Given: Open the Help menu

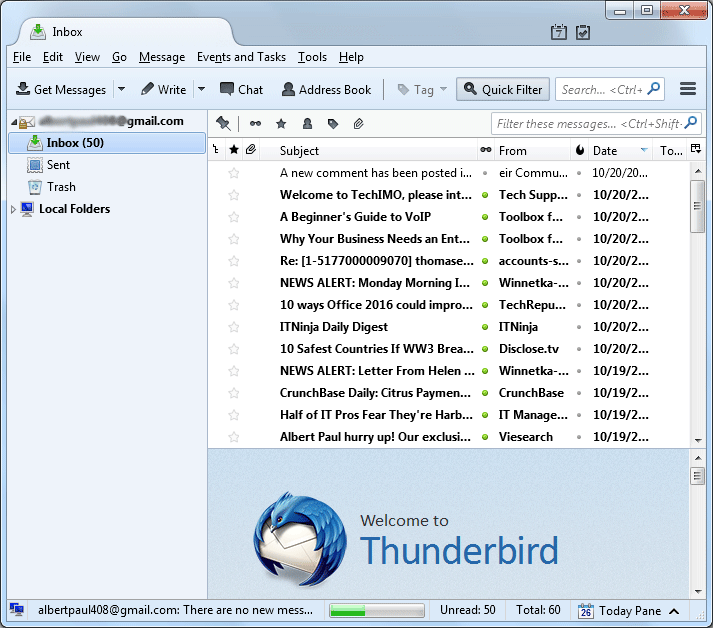Looking at the screenshot, I should (x=351, y=57).
